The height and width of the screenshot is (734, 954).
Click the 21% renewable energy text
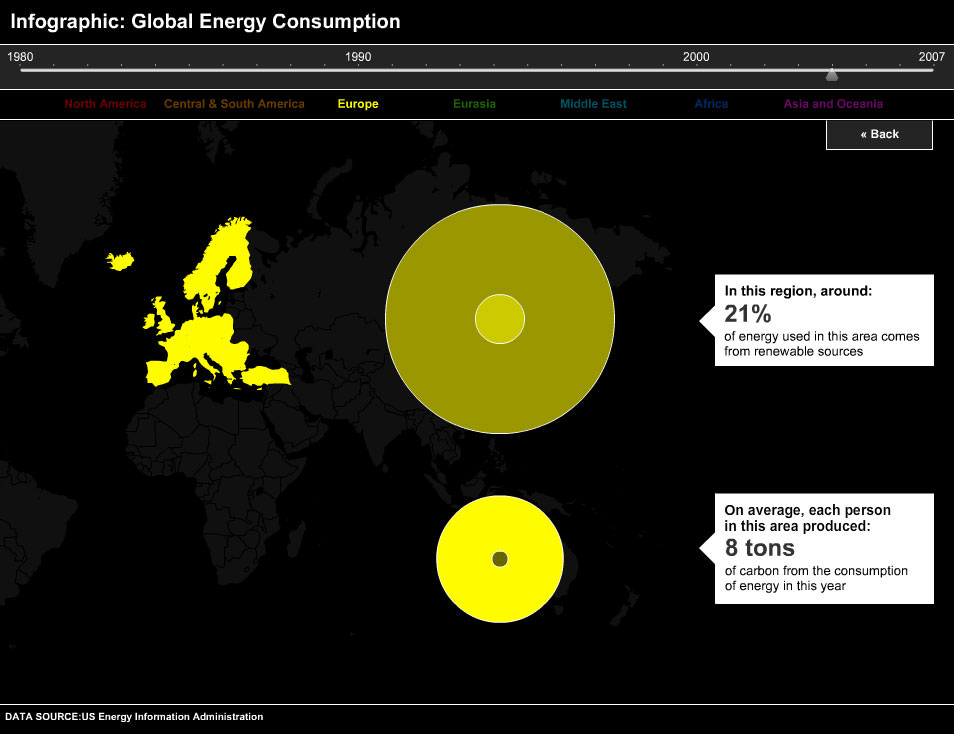748,314
